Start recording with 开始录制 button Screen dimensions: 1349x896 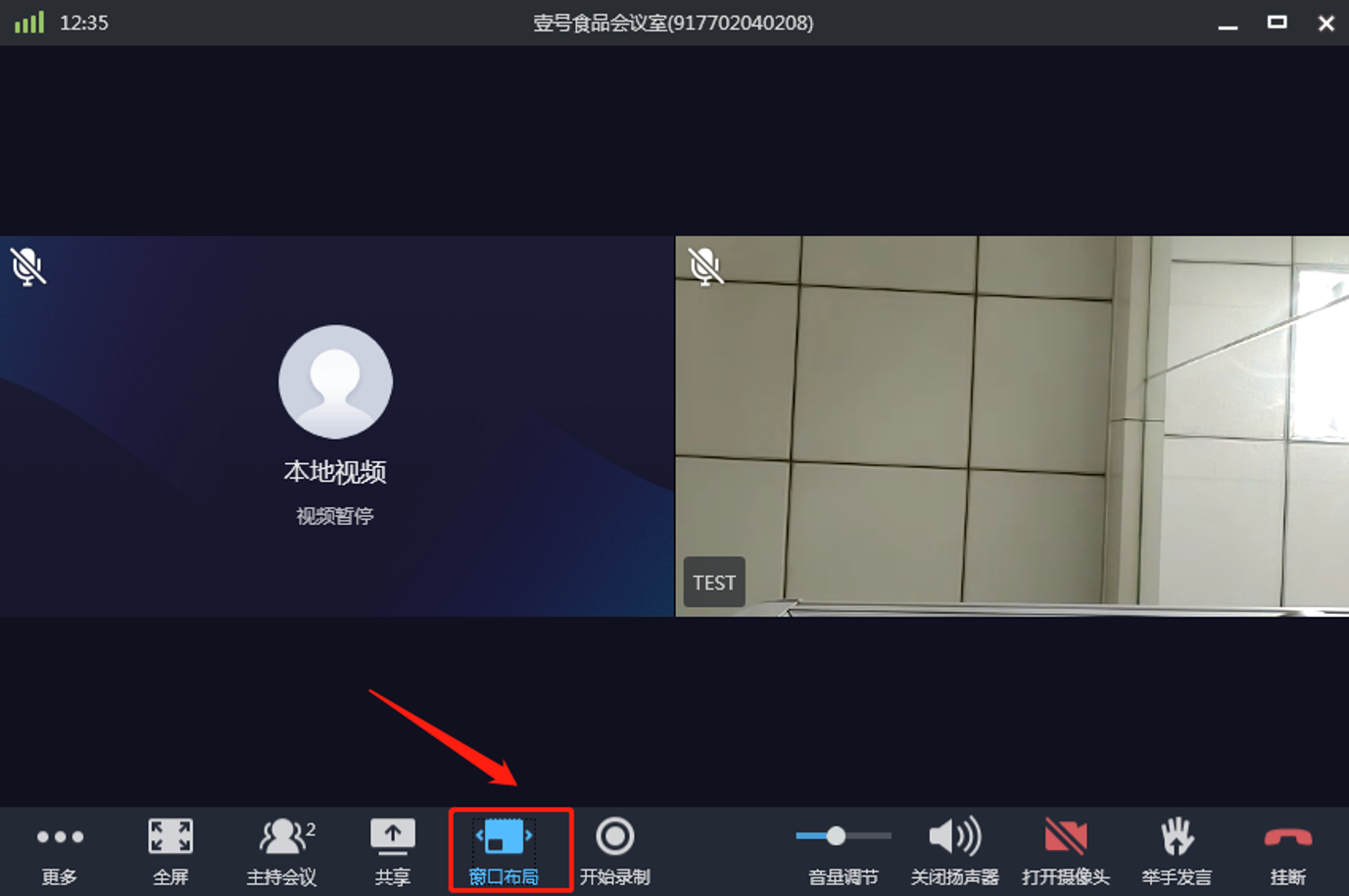[x=615, y=849]
